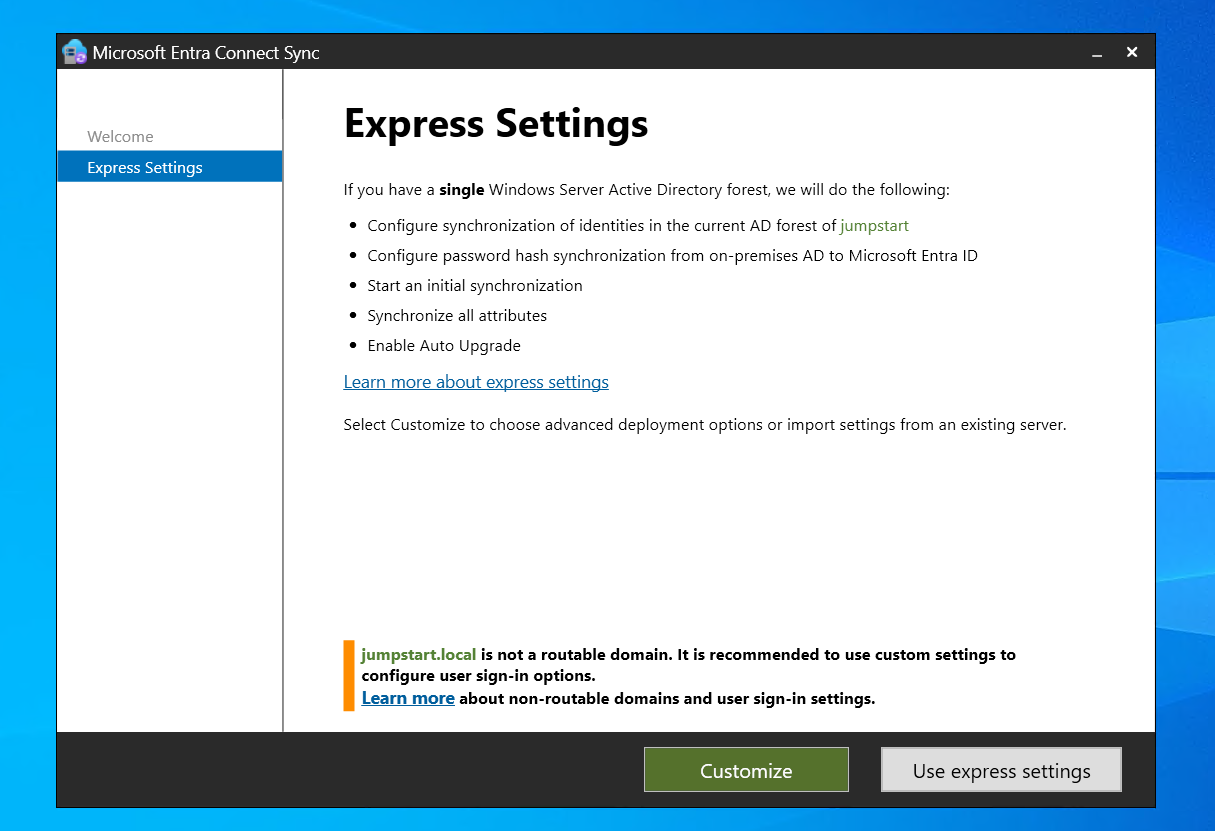Minimize the Entra Connect Sync window
The width and height of the screenshot is (1215, 831).
1097,53
